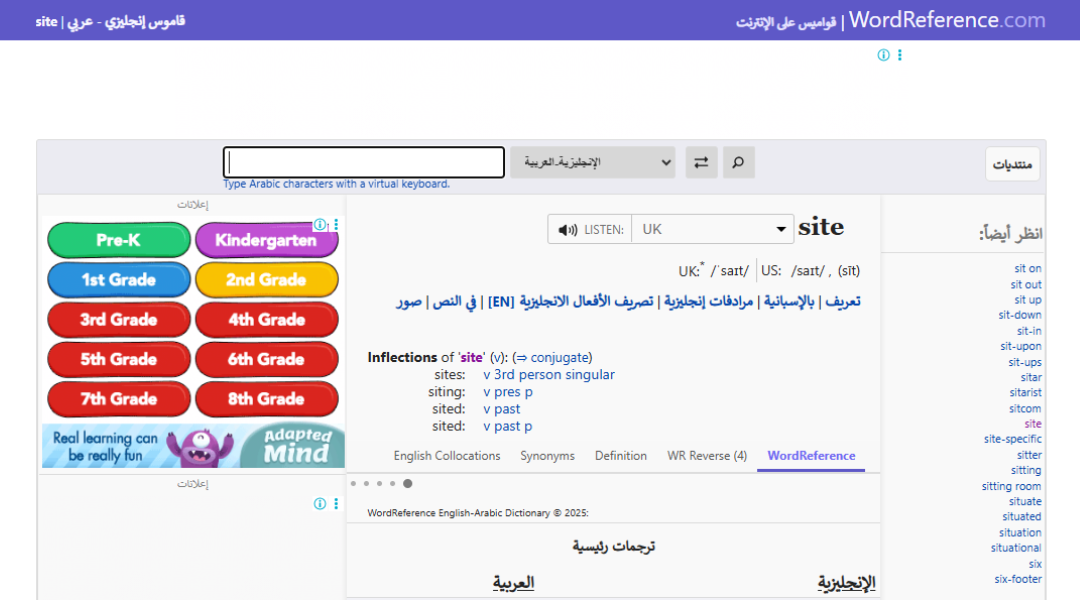Switch to the Definition tab

coord(621,456)
